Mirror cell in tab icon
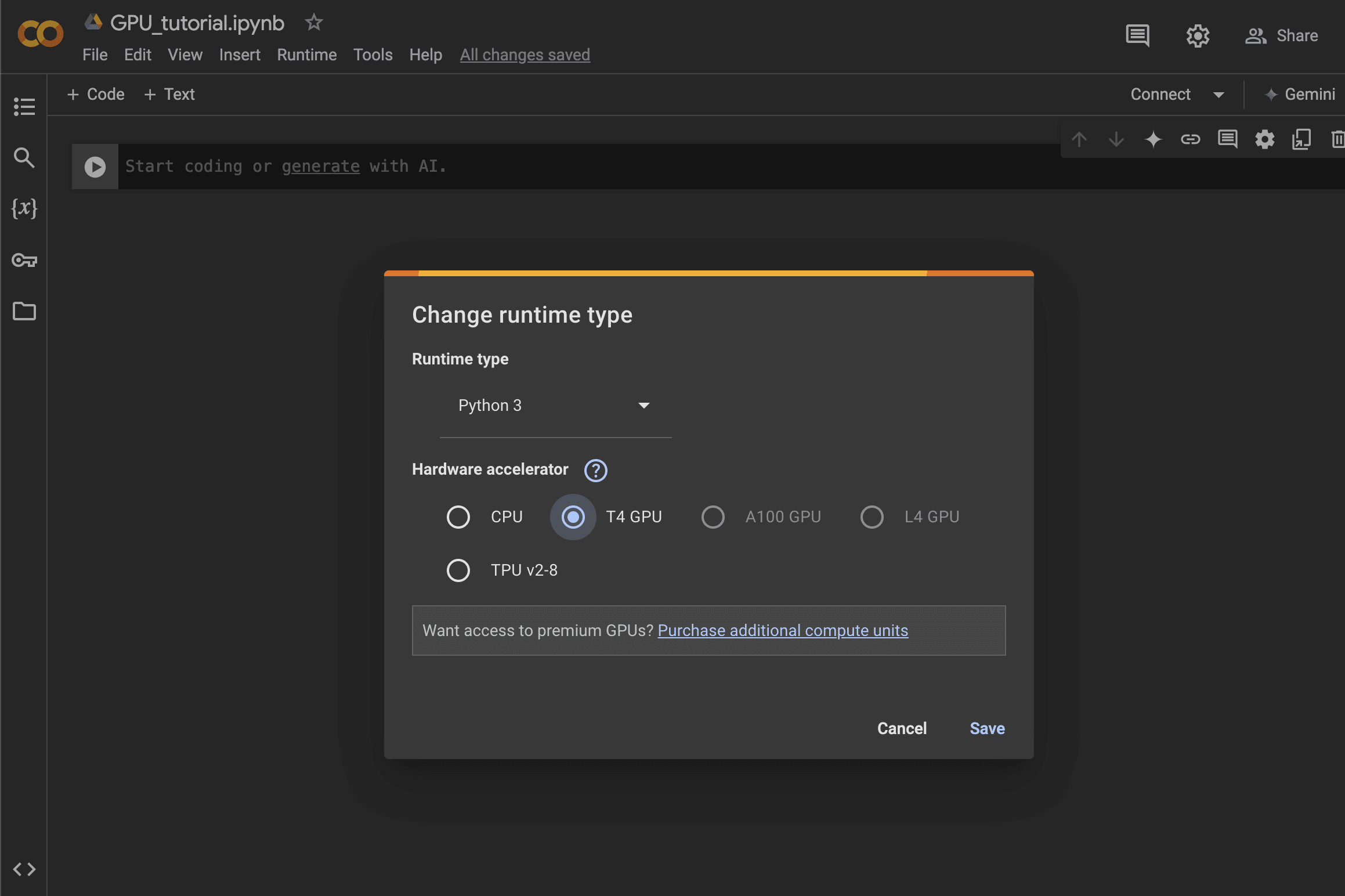The image size is (1345, 896). click(1301, 139)
